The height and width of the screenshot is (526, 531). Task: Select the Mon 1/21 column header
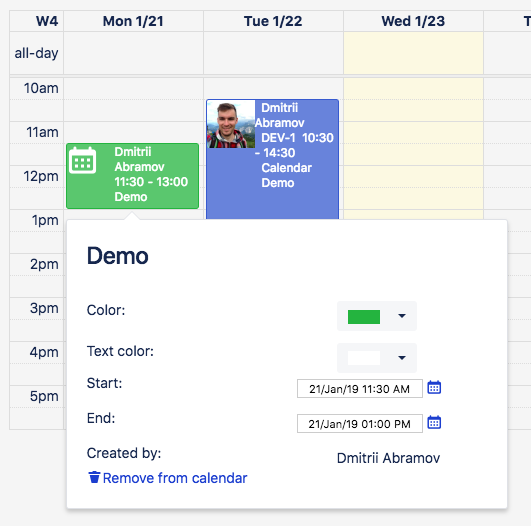tap(133, 21)
